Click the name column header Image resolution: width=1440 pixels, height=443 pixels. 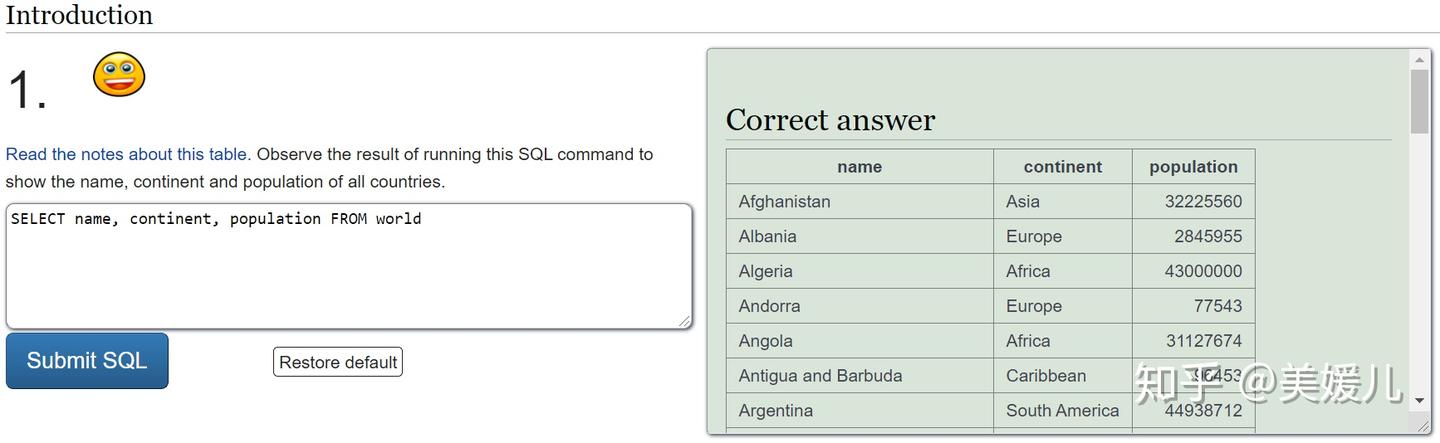point(860,167)
